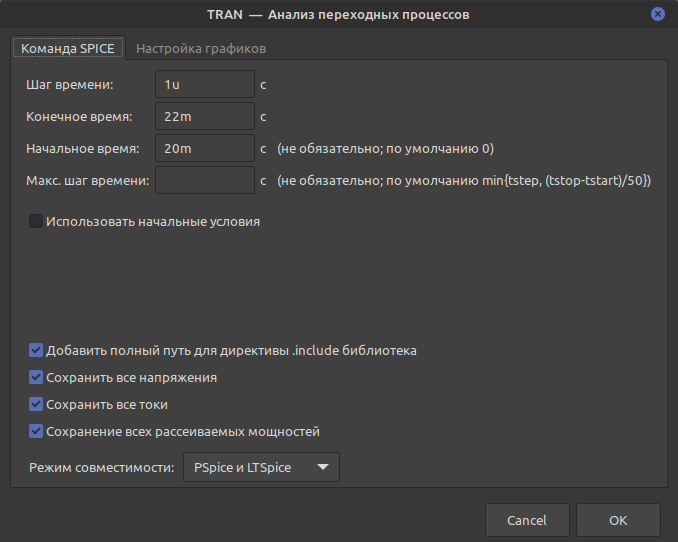Viewport: 678px width, 542px height.
Task: Click the Шаг времени label text
Action: [x=70, y=85]
